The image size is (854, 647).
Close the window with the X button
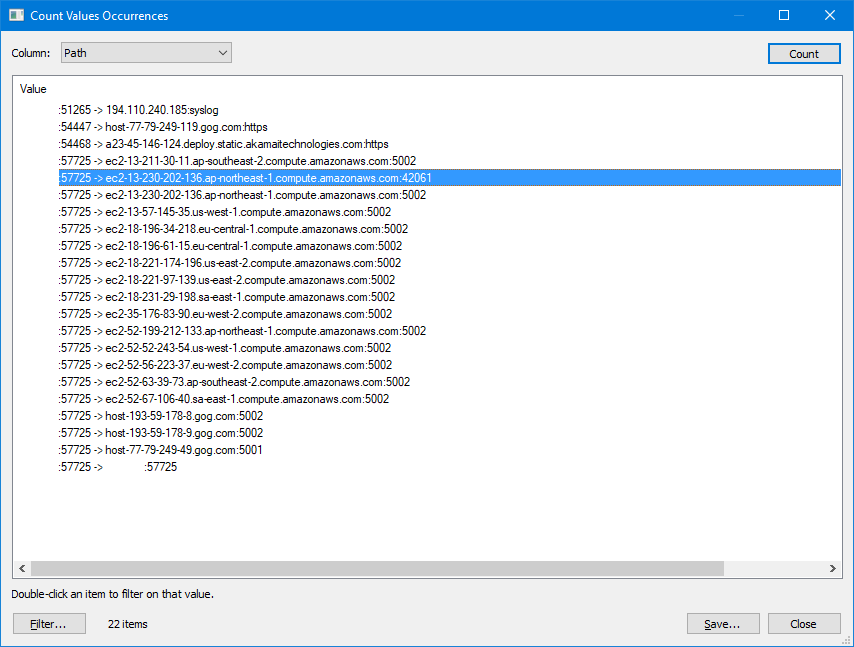829,15
